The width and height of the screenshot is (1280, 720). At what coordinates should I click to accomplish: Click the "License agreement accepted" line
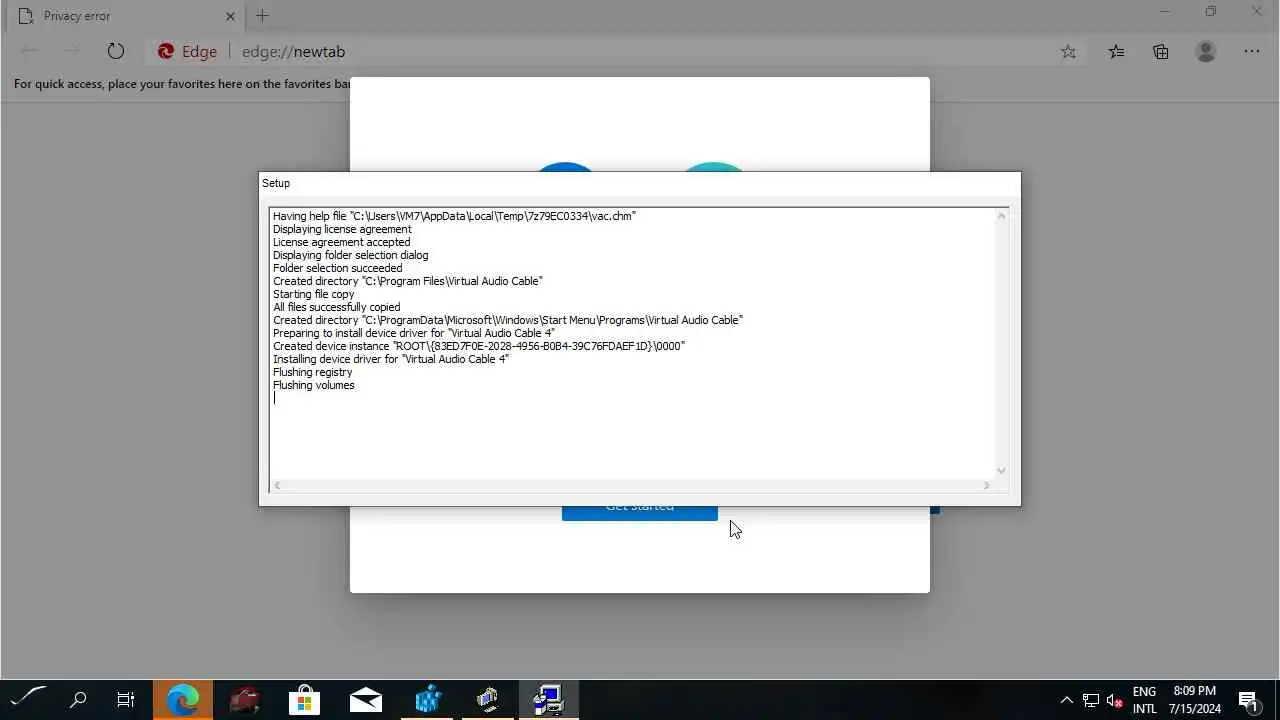342,242
